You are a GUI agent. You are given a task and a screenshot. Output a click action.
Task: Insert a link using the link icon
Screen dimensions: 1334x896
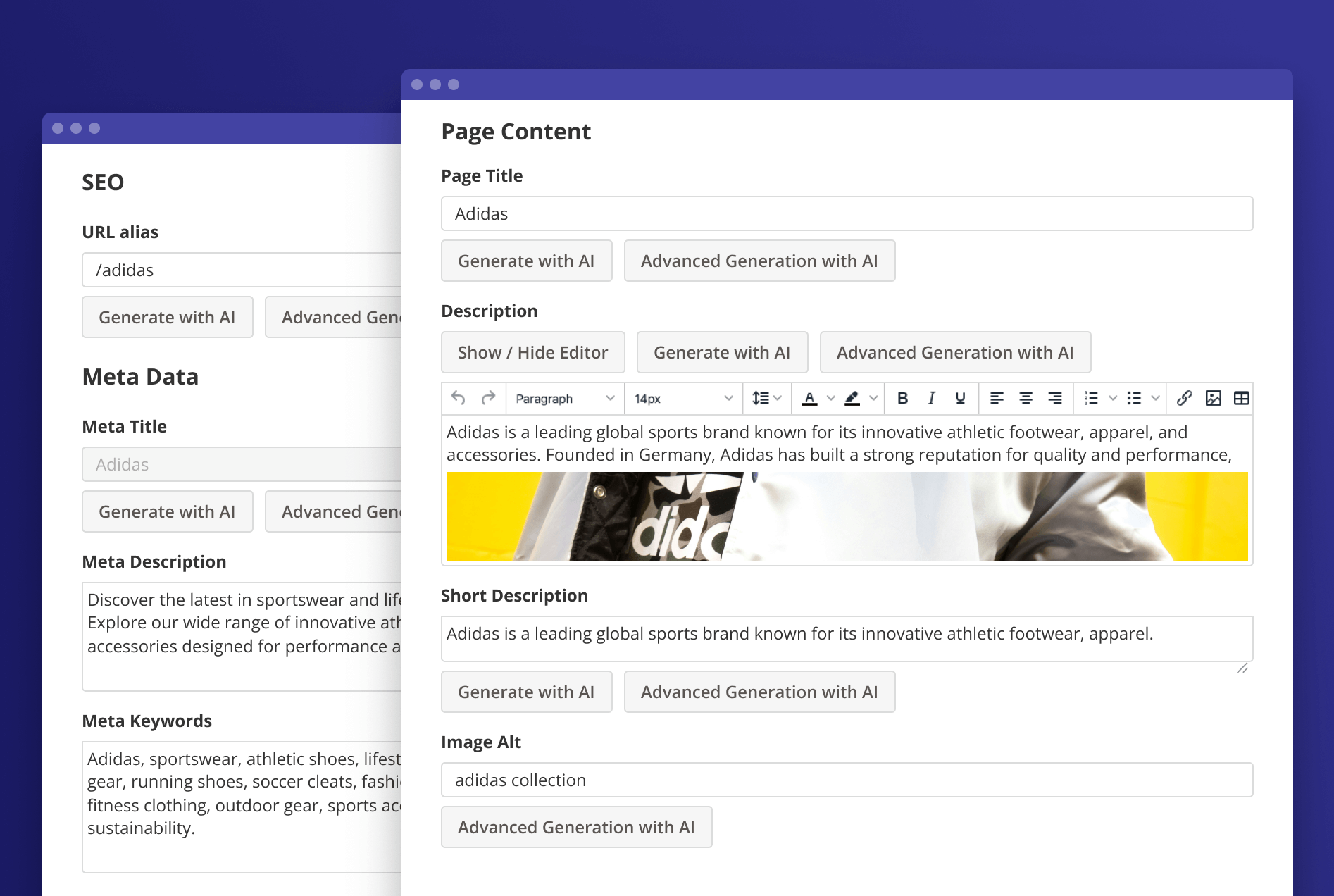point(1184,399)
